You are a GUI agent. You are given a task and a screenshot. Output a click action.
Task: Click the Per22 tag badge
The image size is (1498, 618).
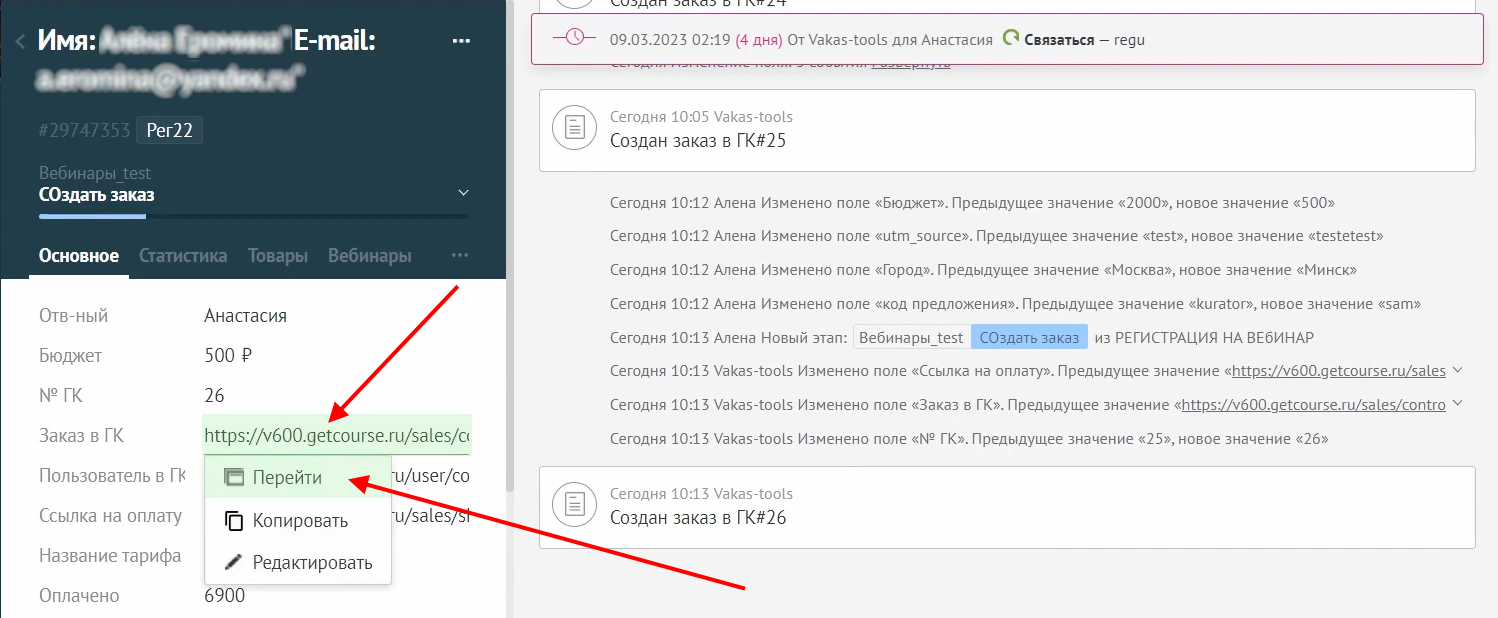pos(169,131)
